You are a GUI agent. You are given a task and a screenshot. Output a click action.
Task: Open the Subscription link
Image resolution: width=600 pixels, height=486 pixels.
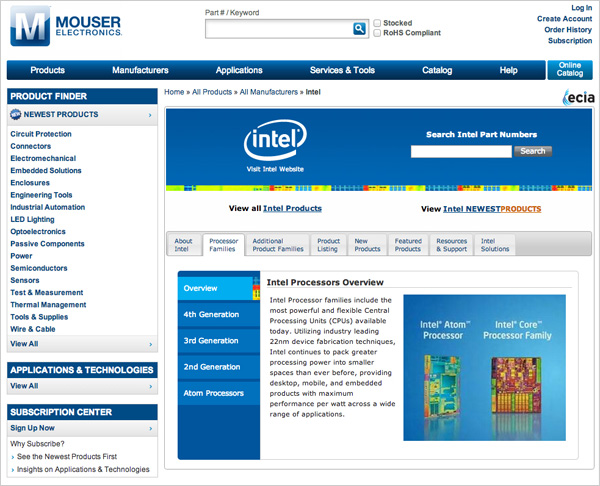(x=570, y=41)
